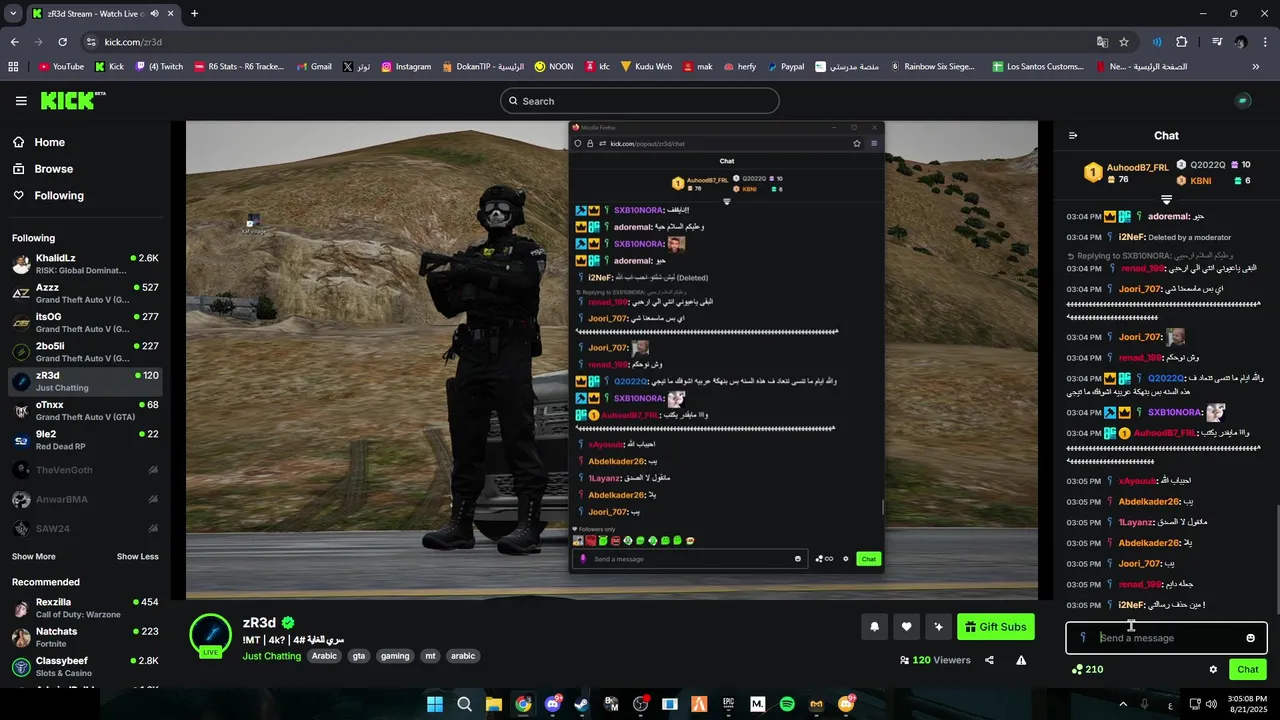Reload the page

[x=62, y=42]
